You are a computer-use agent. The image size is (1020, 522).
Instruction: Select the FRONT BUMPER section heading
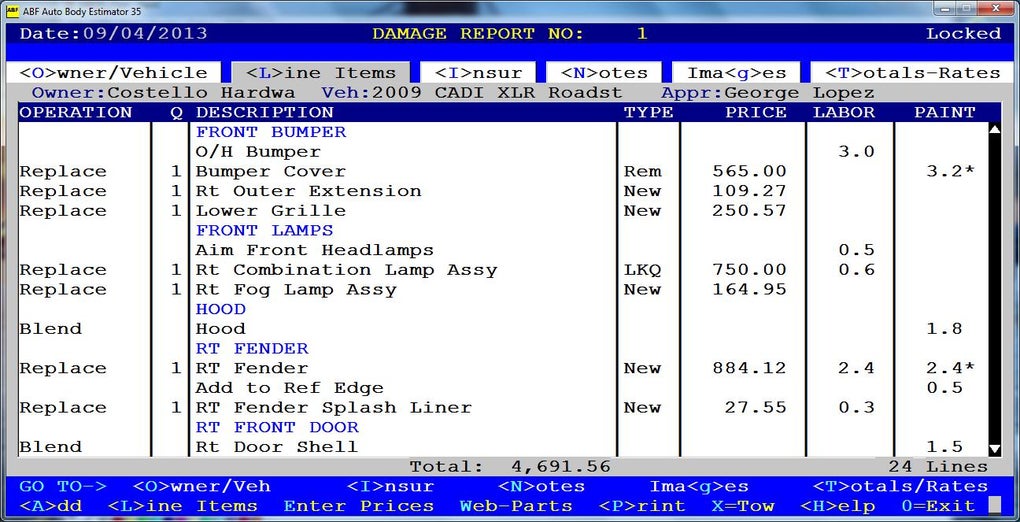pos(271,132)
